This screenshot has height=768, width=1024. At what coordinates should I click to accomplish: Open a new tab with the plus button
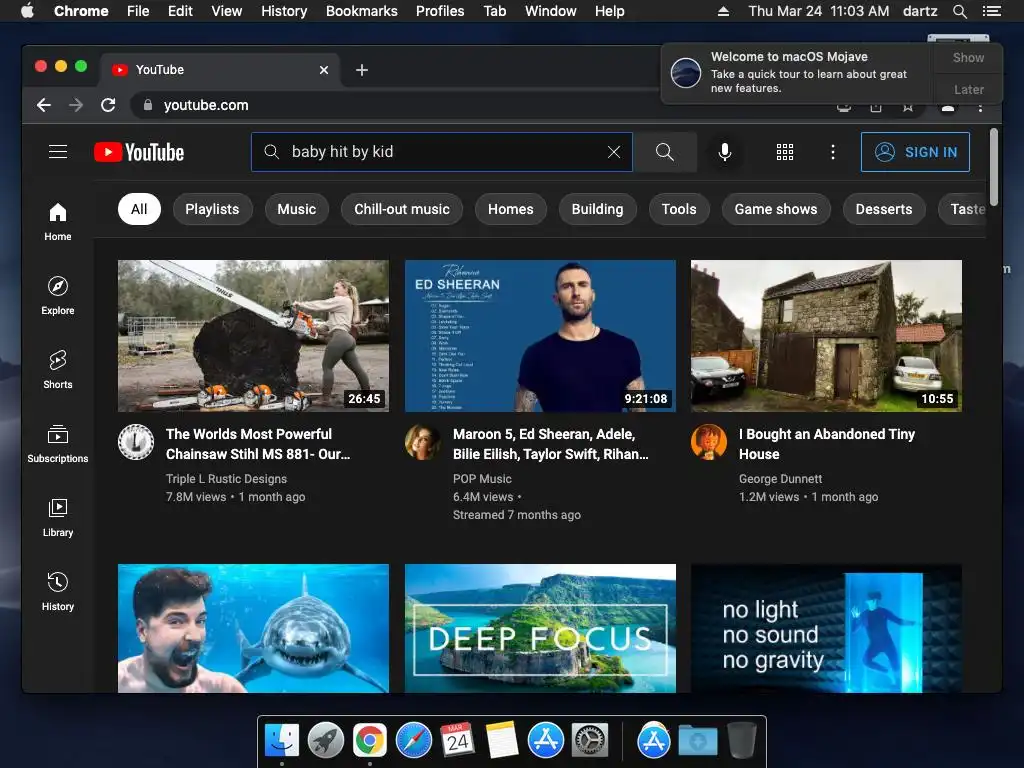coord(362,70)
